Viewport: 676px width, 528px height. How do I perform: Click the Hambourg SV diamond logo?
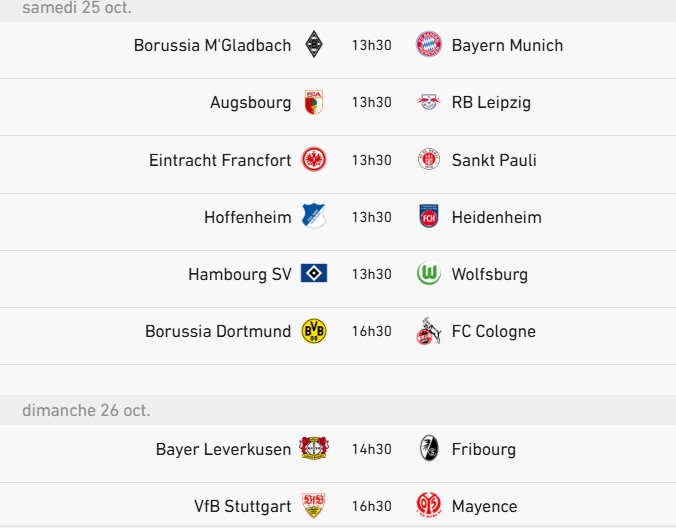coord(314,274)
